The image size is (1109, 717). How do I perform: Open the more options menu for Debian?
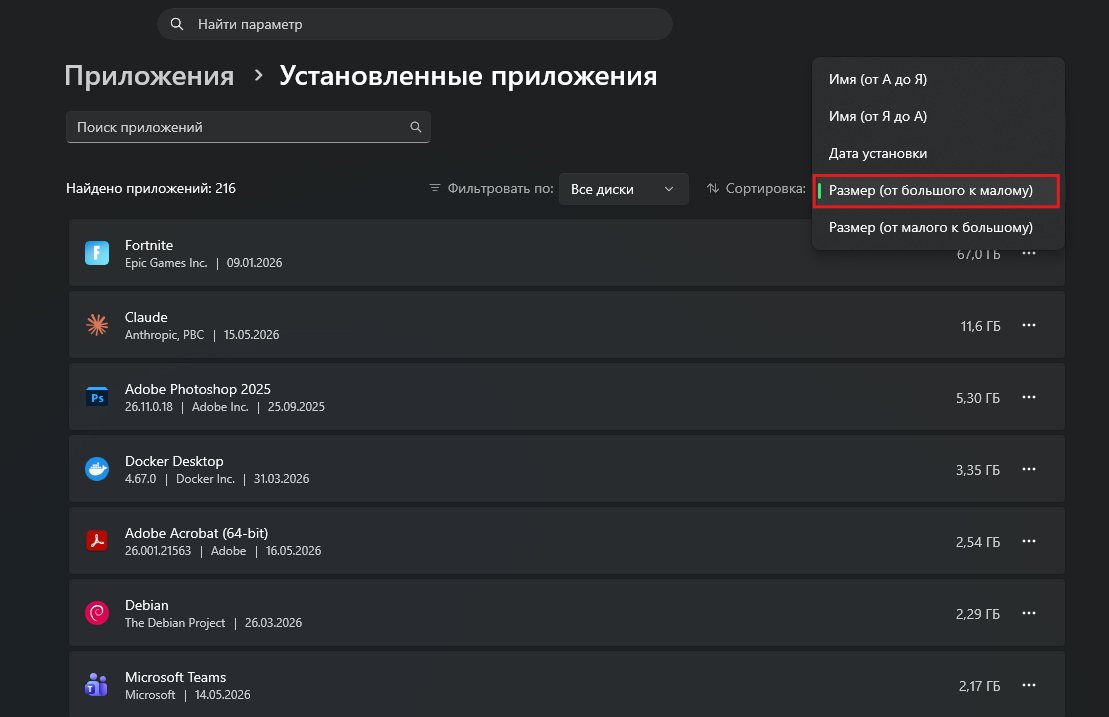coord(1028,613)
